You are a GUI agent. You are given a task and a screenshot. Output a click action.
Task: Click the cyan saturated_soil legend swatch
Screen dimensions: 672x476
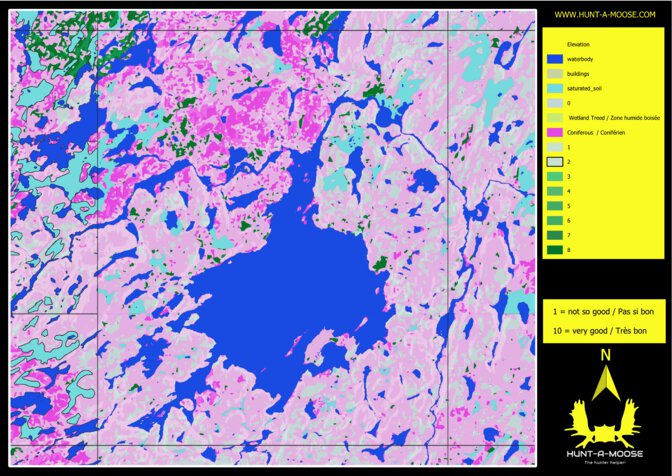[x=555, y=88]
